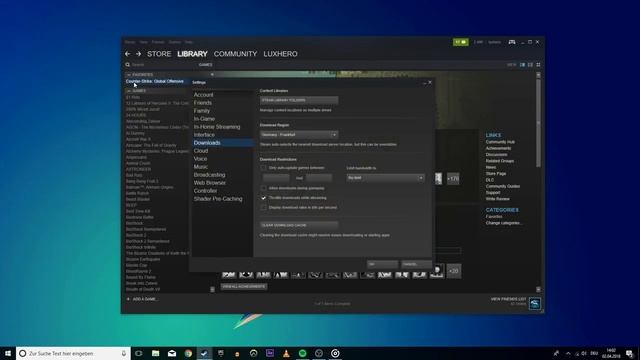Select Voice in Settings sidebar
Viewport: 640px width, 360px height.
coord(200,159)
